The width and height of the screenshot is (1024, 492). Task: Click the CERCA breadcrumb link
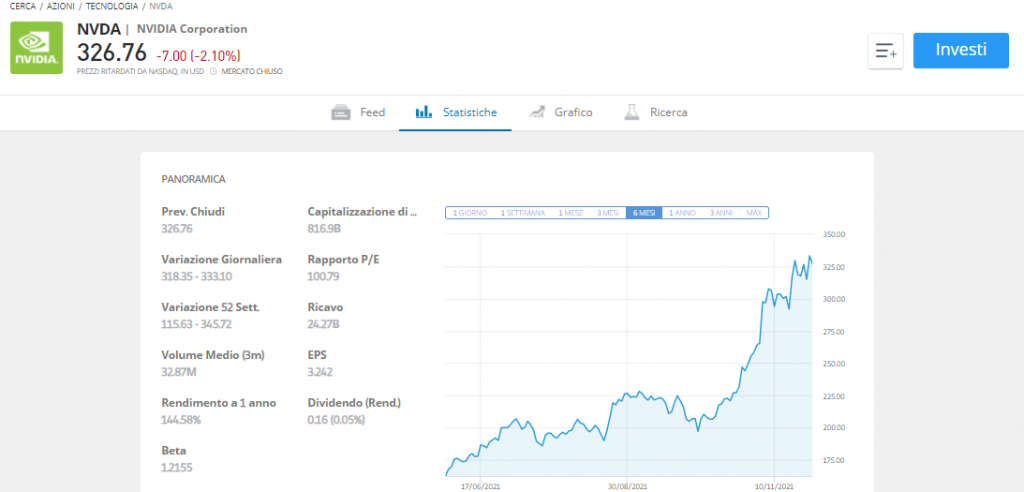coord(23,6)
